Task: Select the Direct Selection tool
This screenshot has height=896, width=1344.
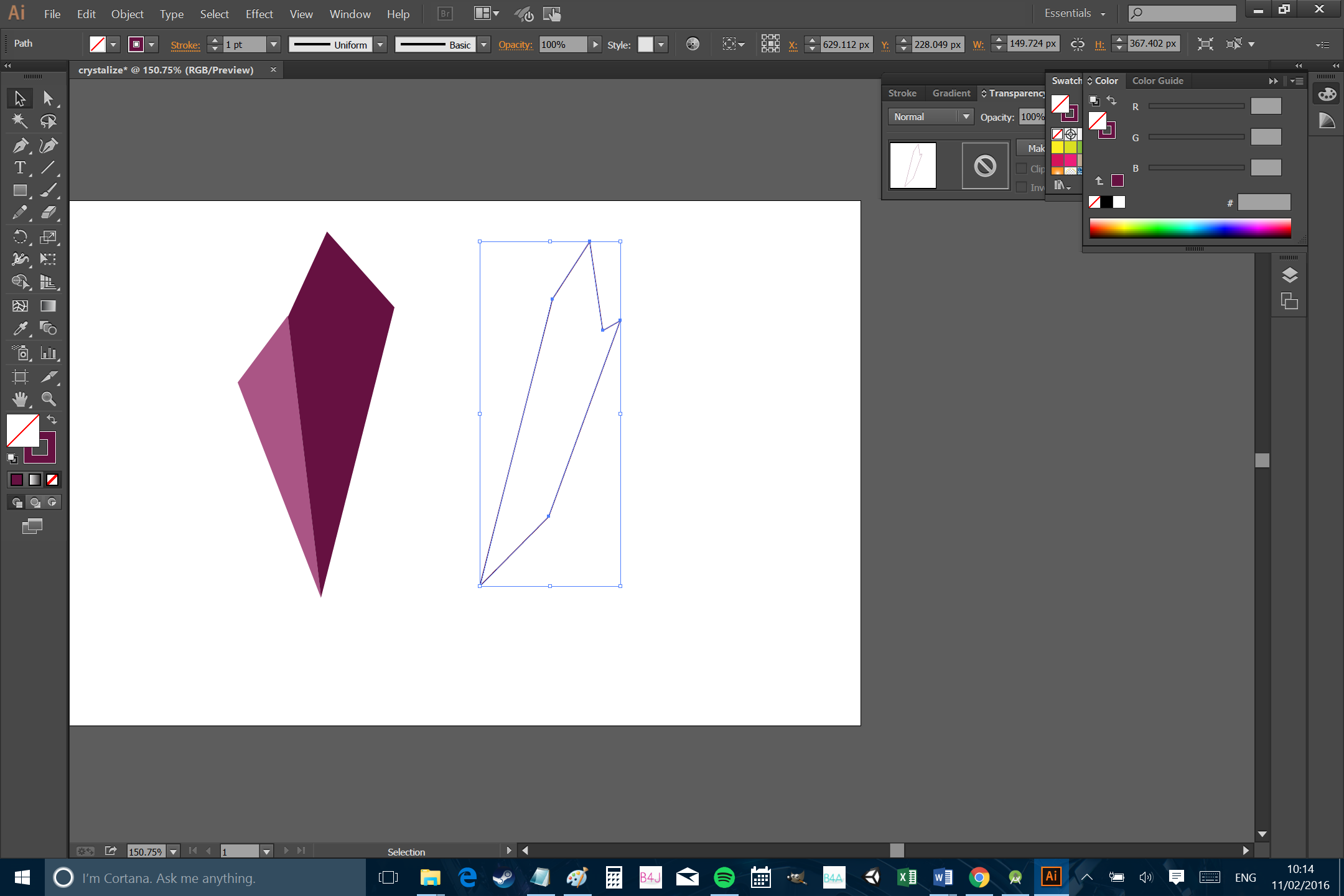Action: click(x=49, y=98)
